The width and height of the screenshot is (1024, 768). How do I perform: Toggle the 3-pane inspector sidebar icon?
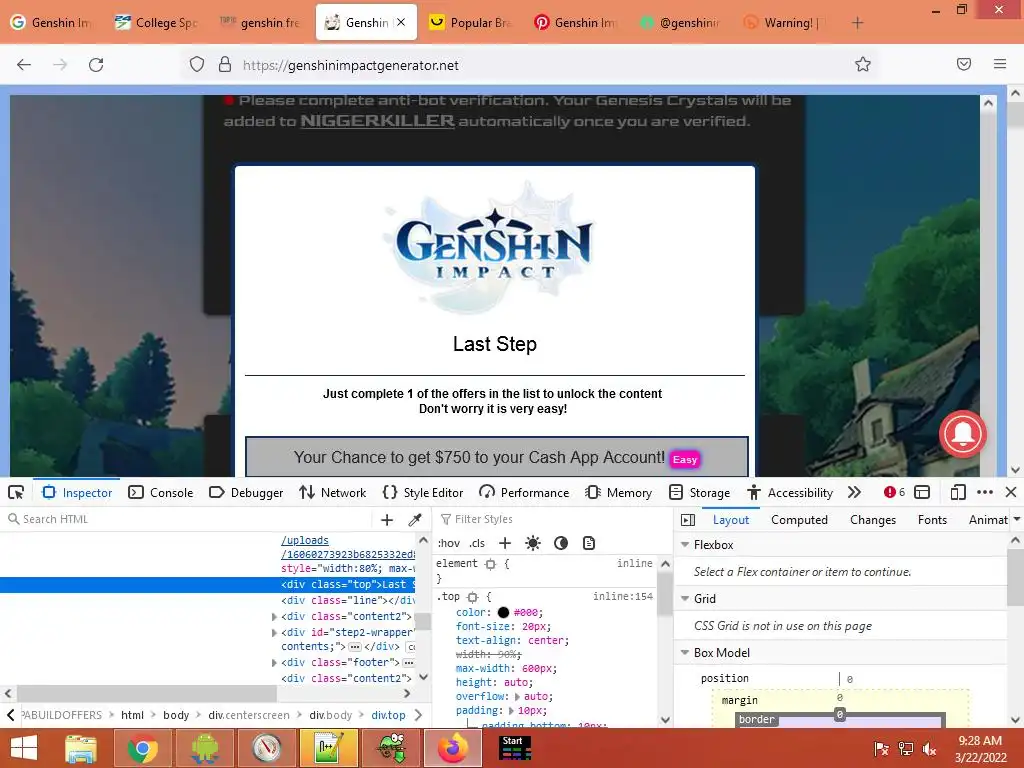pos(688,520)
